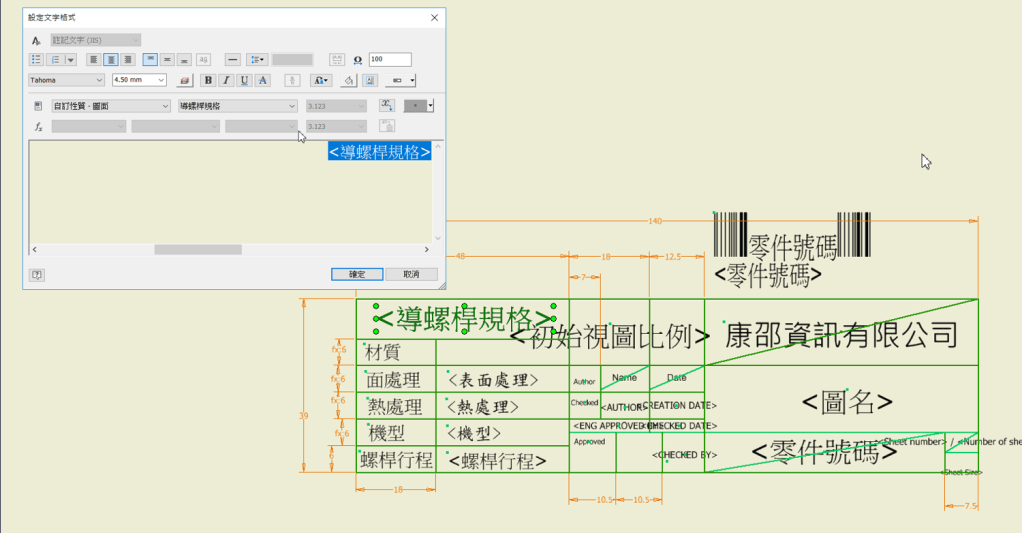Image resolution: width=1022 pixels, height=533 pixels.
Task: Toggle Underline text formatting
Action: 244,80
